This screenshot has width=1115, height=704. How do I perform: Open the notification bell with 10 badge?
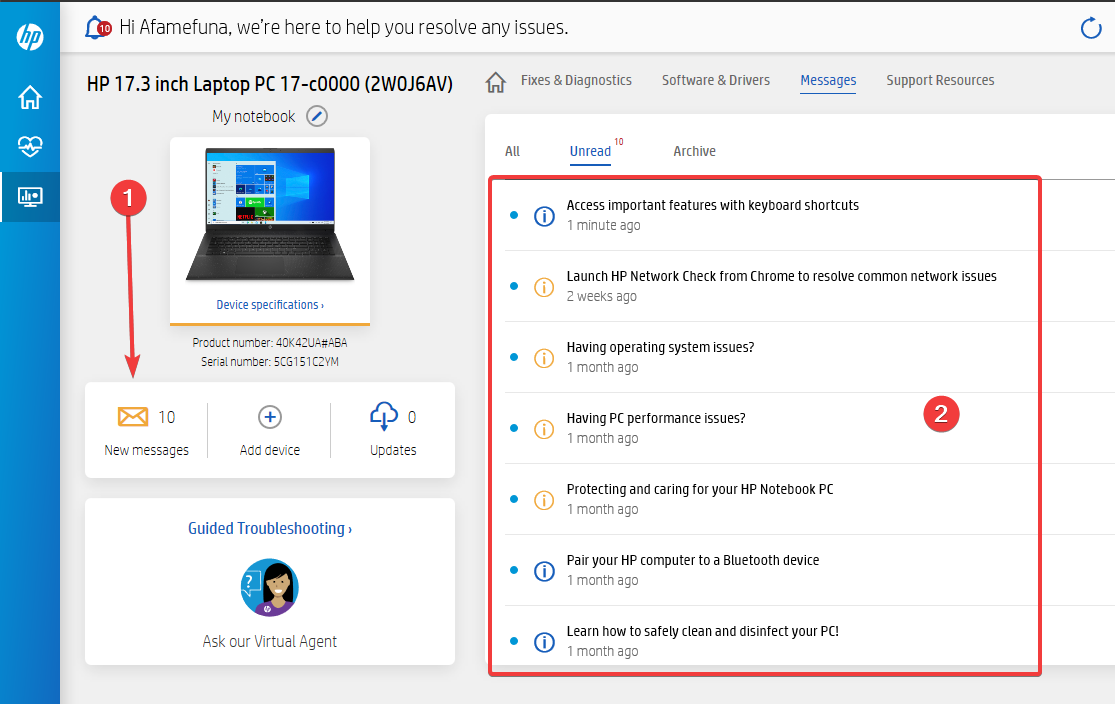(97, 28)
